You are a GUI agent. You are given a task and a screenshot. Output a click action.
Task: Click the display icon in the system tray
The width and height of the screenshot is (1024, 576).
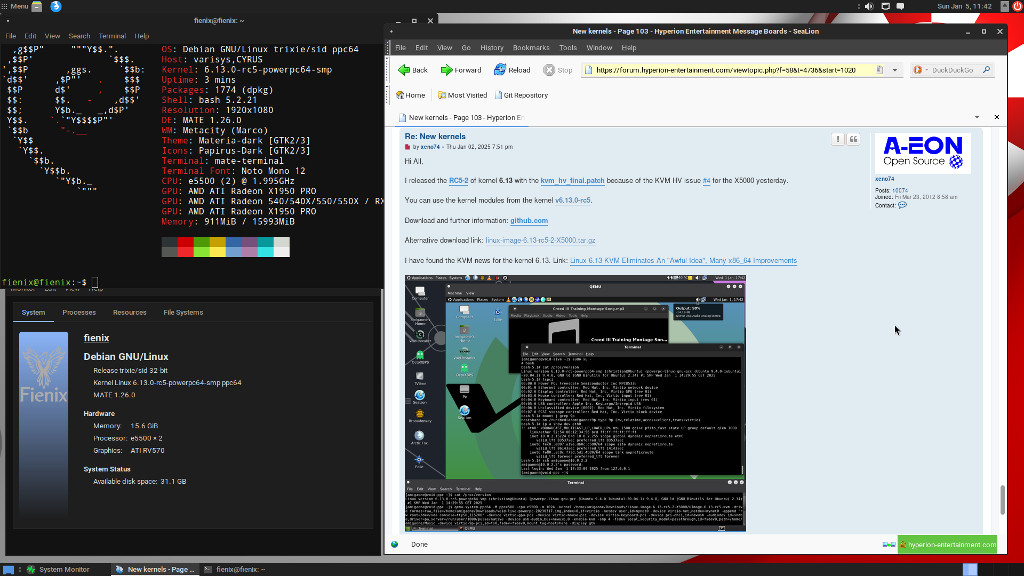[886, 7]
